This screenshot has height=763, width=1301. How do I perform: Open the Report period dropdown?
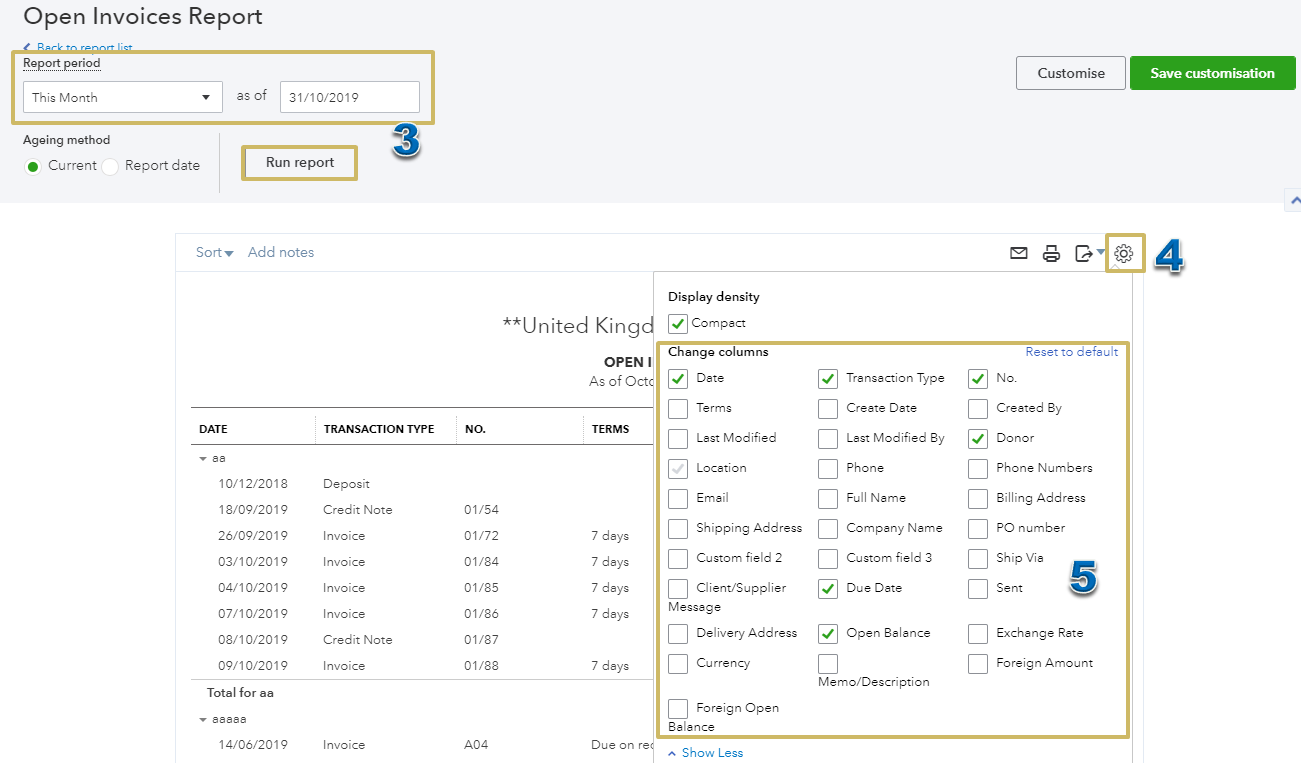(x=122, y=97)
